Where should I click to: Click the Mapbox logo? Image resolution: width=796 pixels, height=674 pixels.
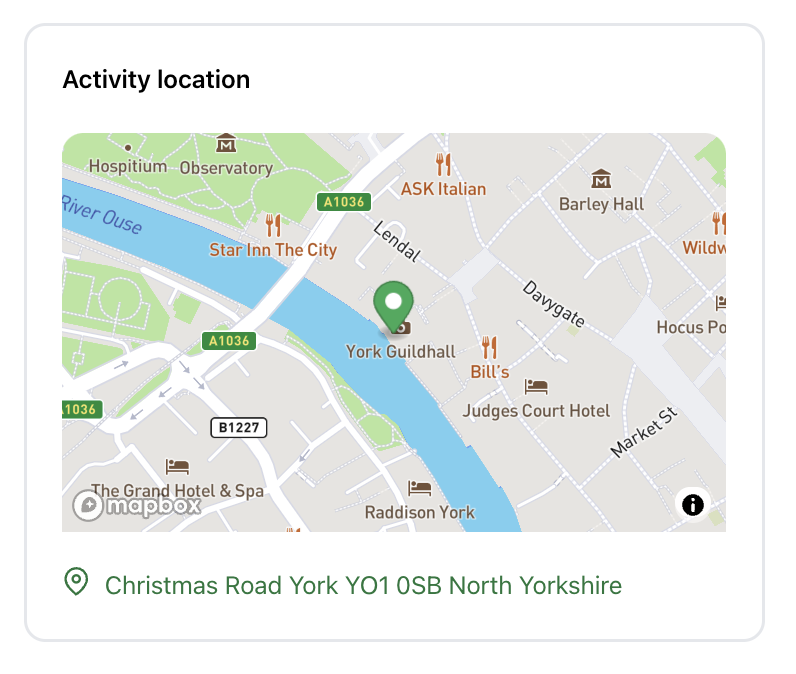(137, 506)
